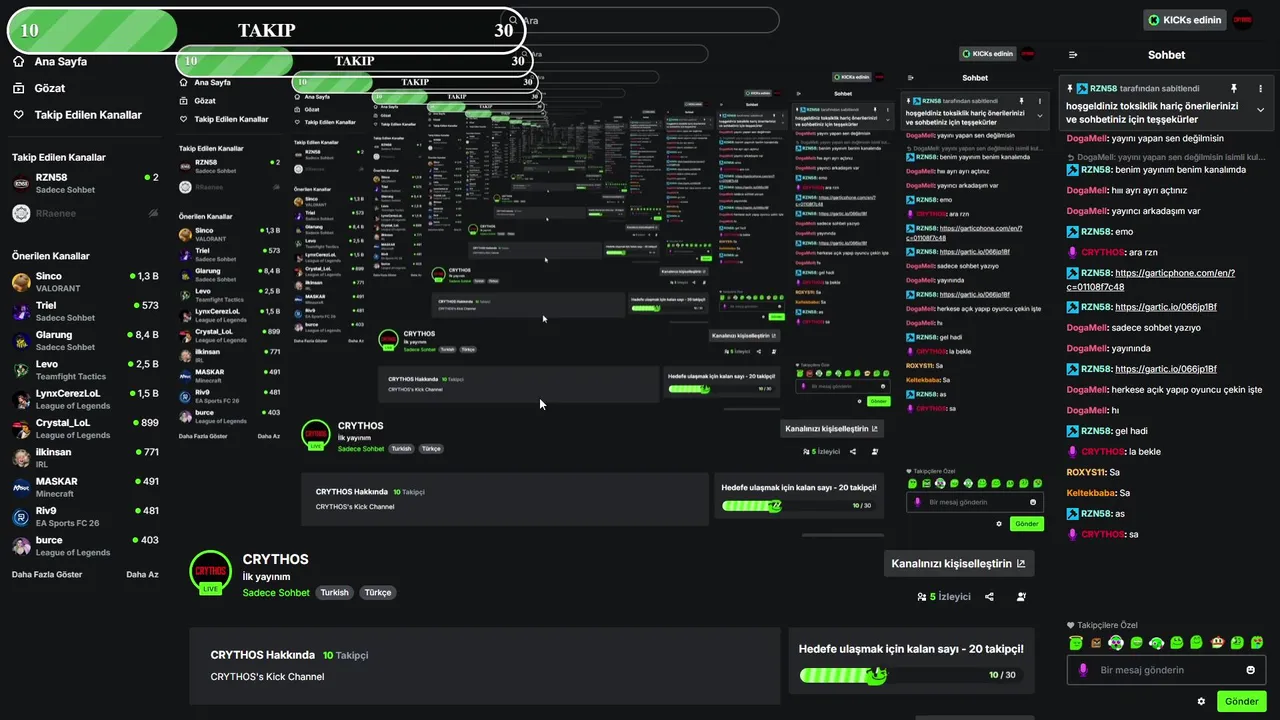The width and height of the screenshot is (1280, 720).
Task: Click purple microphone icon in outermost message box
Action: click(1082, 670)
